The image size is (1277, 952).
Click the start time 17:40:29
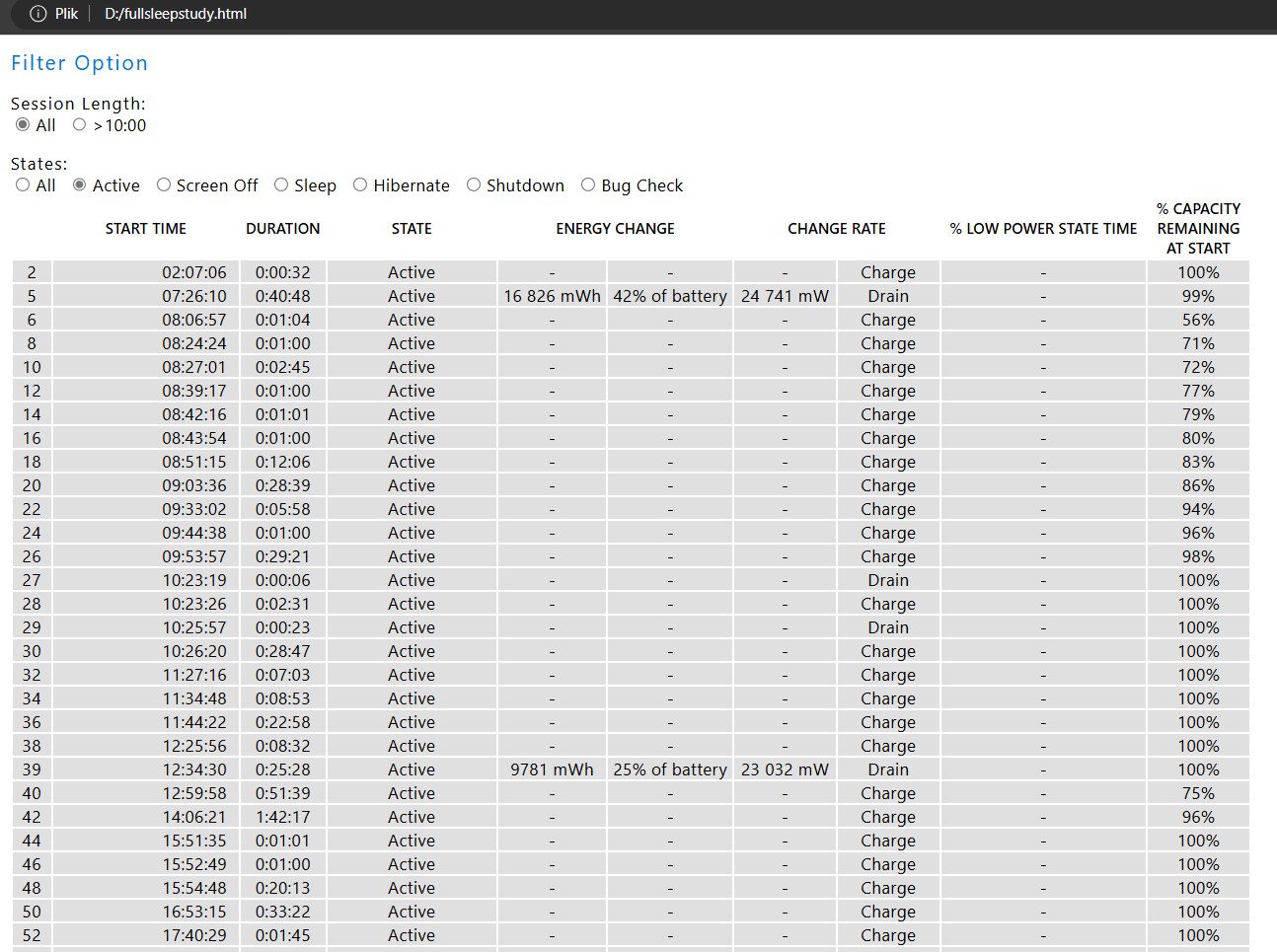(194, 935)
